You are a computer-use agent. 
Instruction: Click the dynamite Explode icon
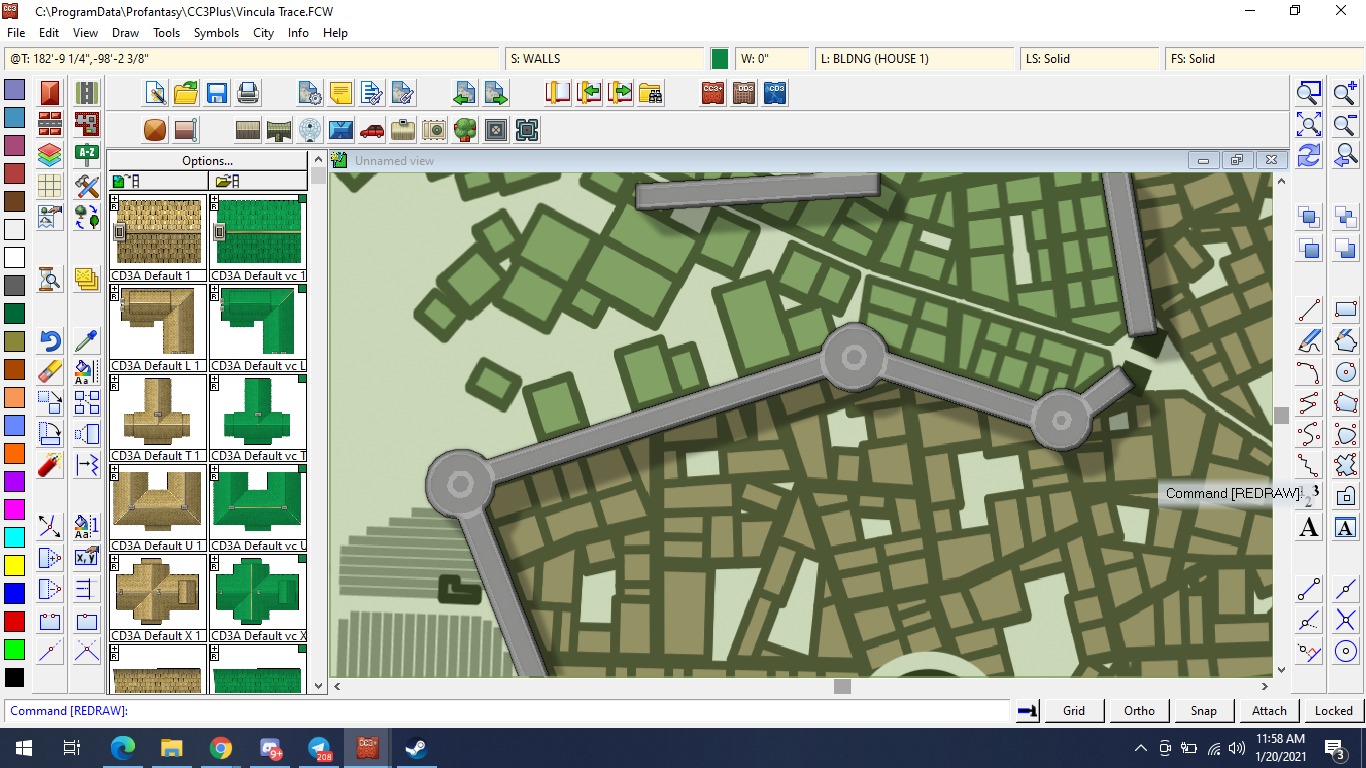(x=50, y=465)
